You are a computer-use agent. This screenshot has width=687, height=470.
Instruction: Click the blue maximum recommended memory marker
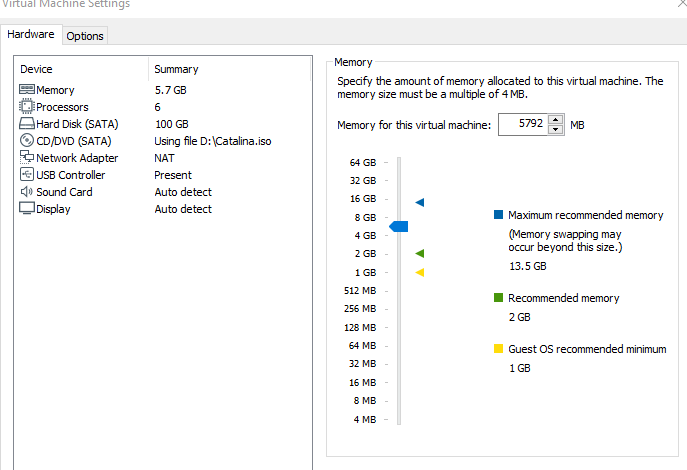[x=420, y=202]
